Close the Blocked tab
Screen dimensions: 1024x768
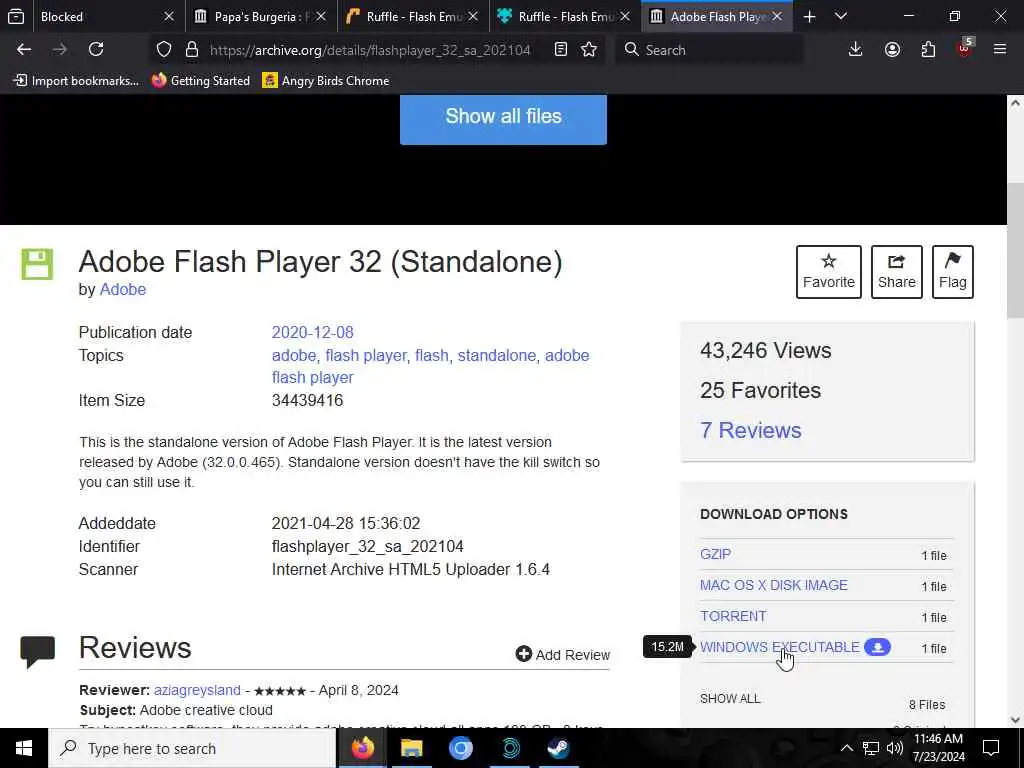(168, 16)
